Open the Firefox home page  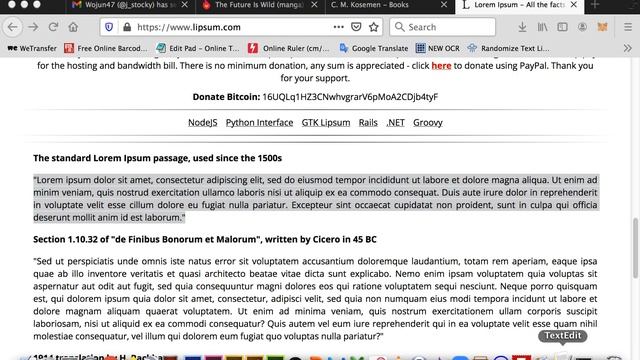point(73,27)
